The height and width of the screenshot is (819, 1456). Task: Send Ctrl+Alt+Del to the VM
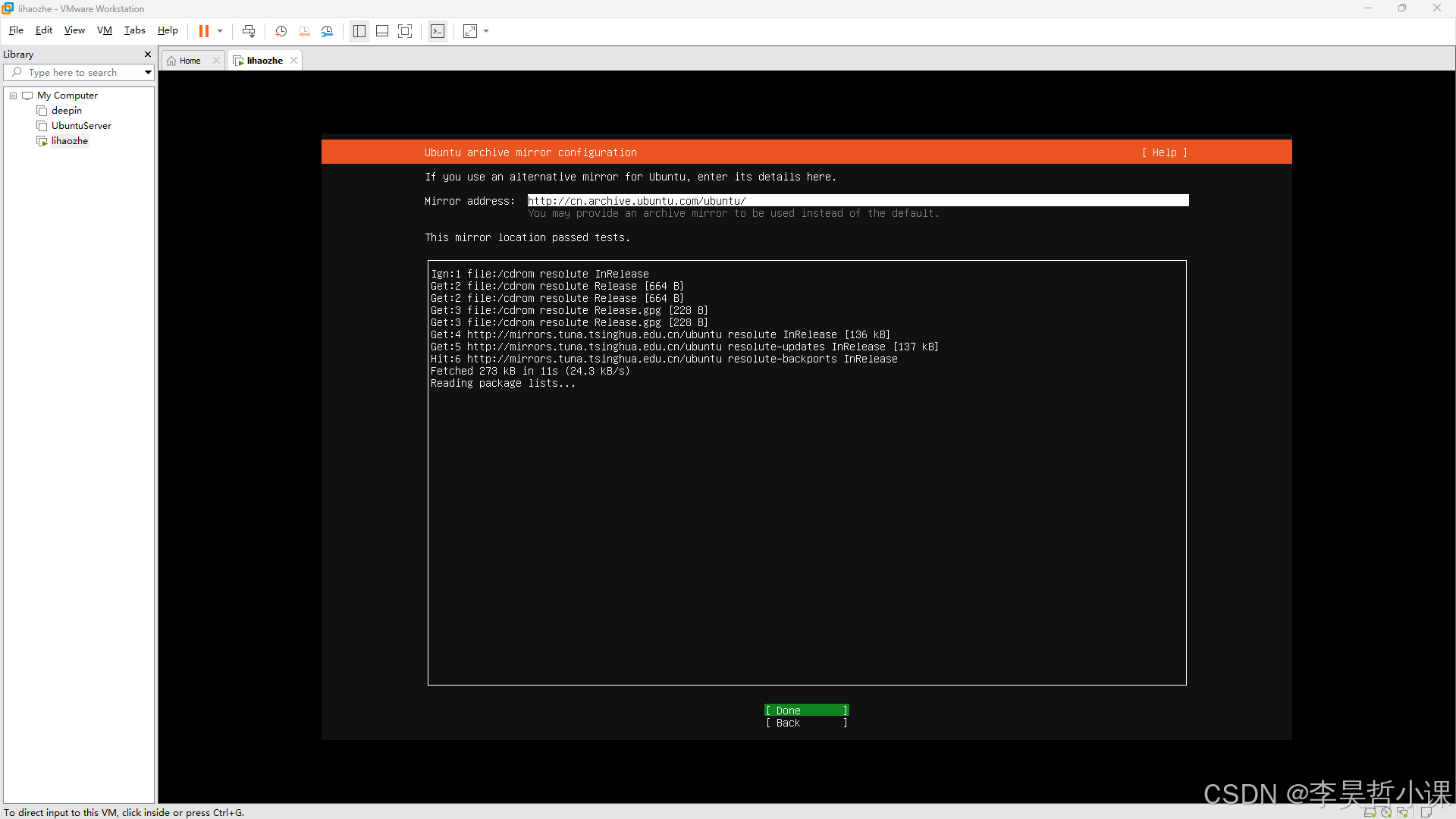pyautogui.click(x=249, y=31)
